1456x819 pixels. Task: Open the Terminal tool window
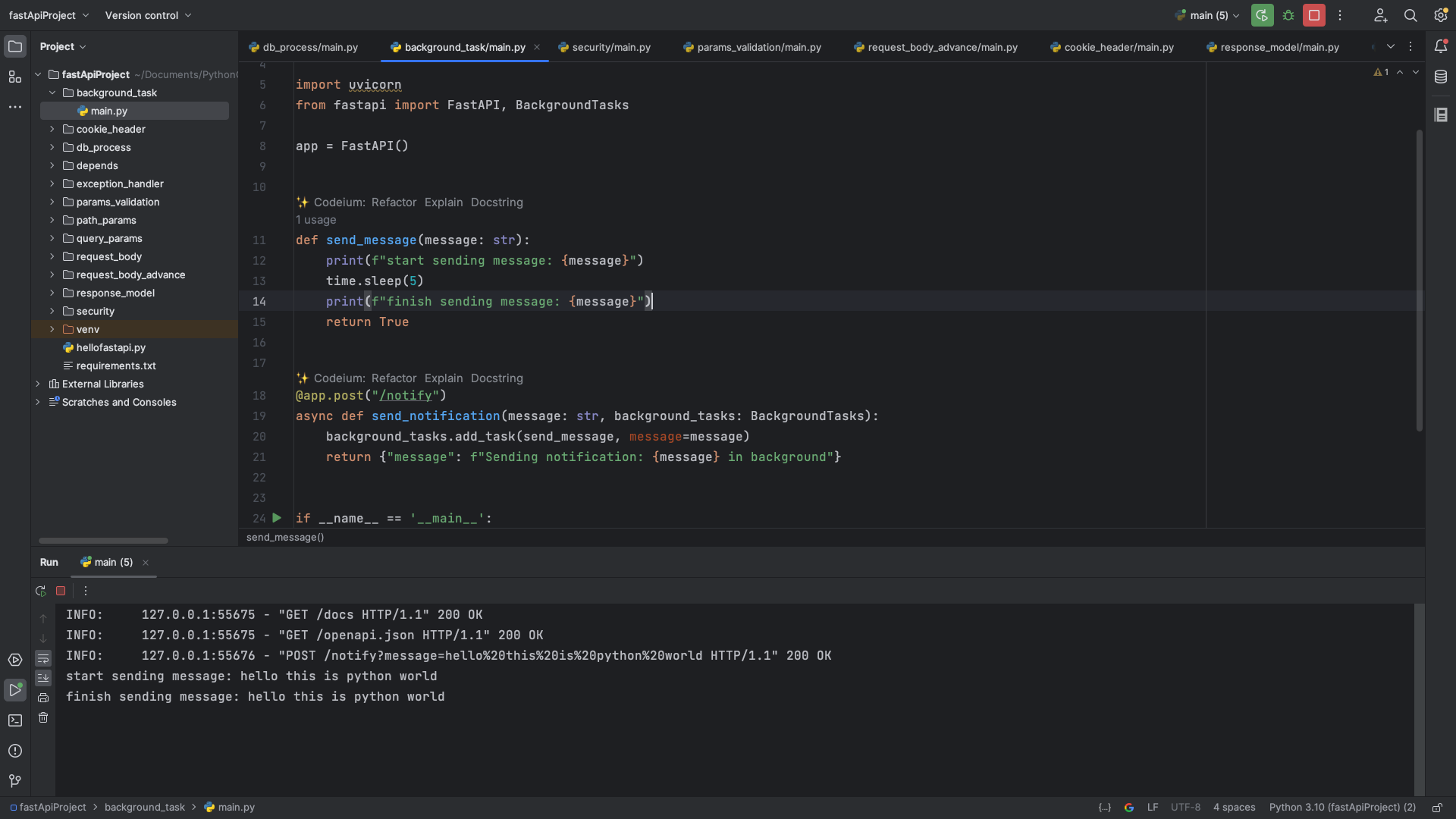click(x=15, y=720)
